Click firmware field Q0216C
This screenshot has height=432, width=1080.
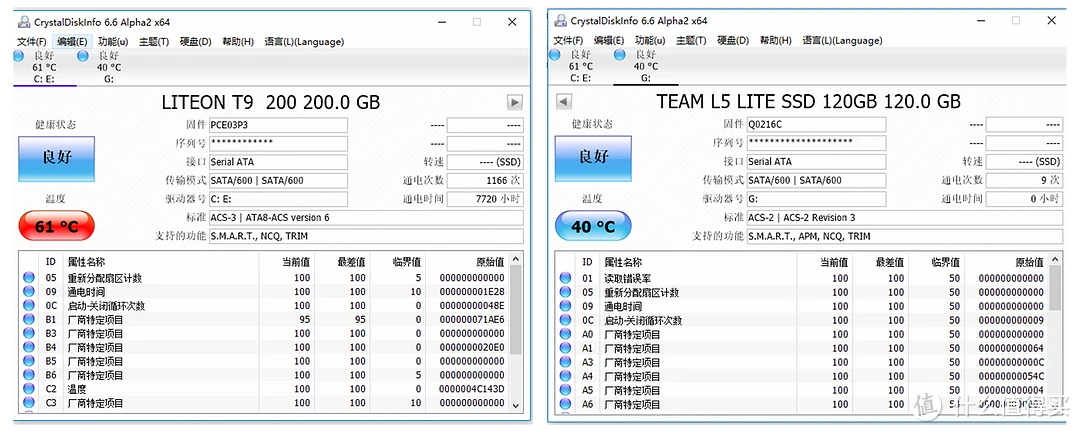(x=816, y=125)
